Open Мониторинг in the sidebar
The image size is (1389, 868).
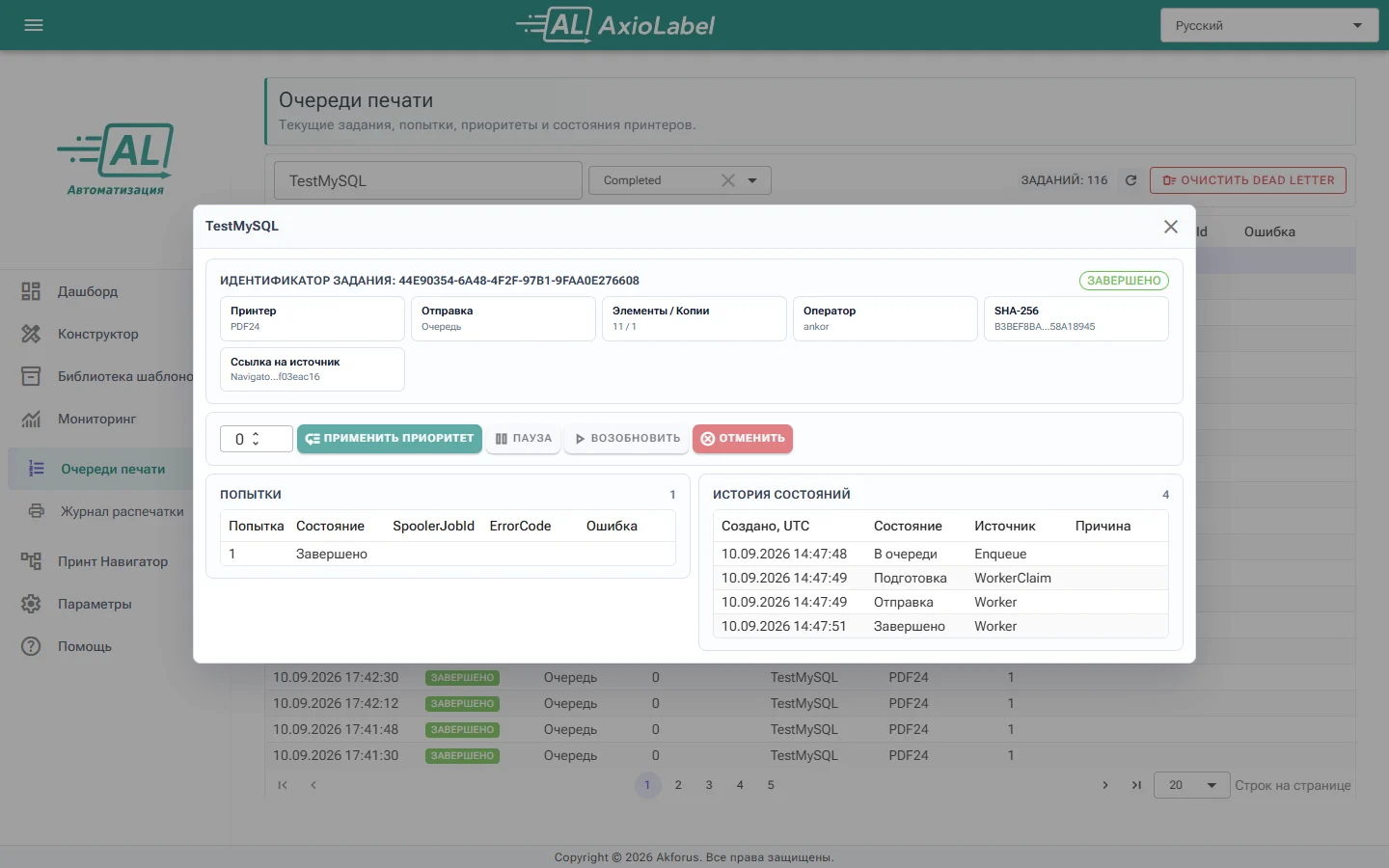tap(96, 419)
